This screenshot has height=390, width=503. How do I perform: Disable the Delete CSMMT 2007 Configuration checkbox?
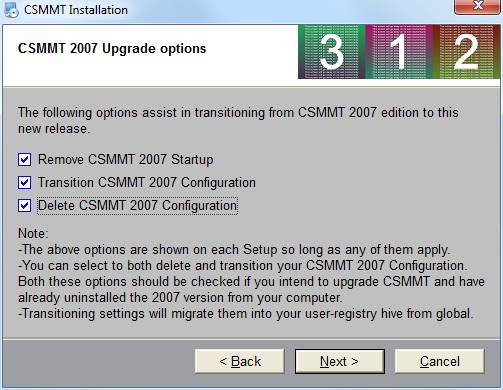(25, 205)
